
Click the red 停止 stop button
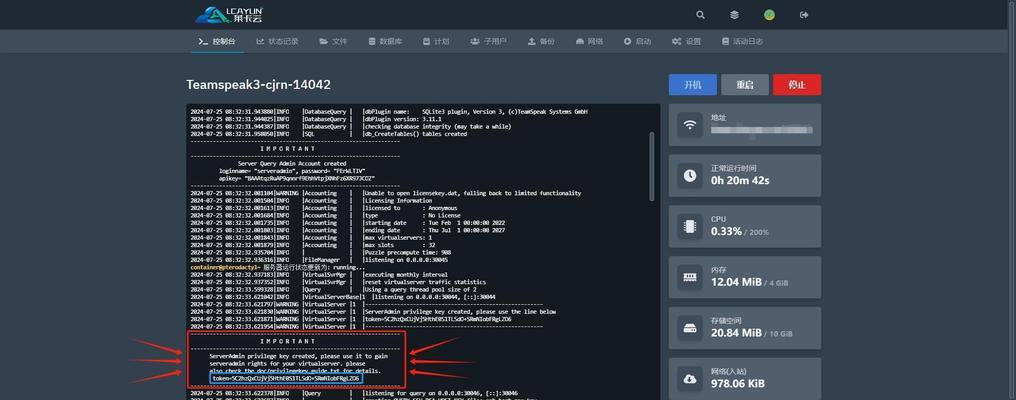(x=797, y=85)
